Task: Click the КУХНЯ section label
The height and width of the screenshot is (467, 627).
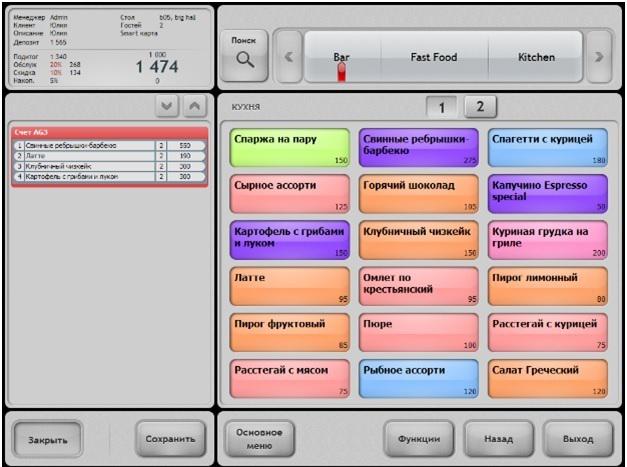Action: pos(246,107)
